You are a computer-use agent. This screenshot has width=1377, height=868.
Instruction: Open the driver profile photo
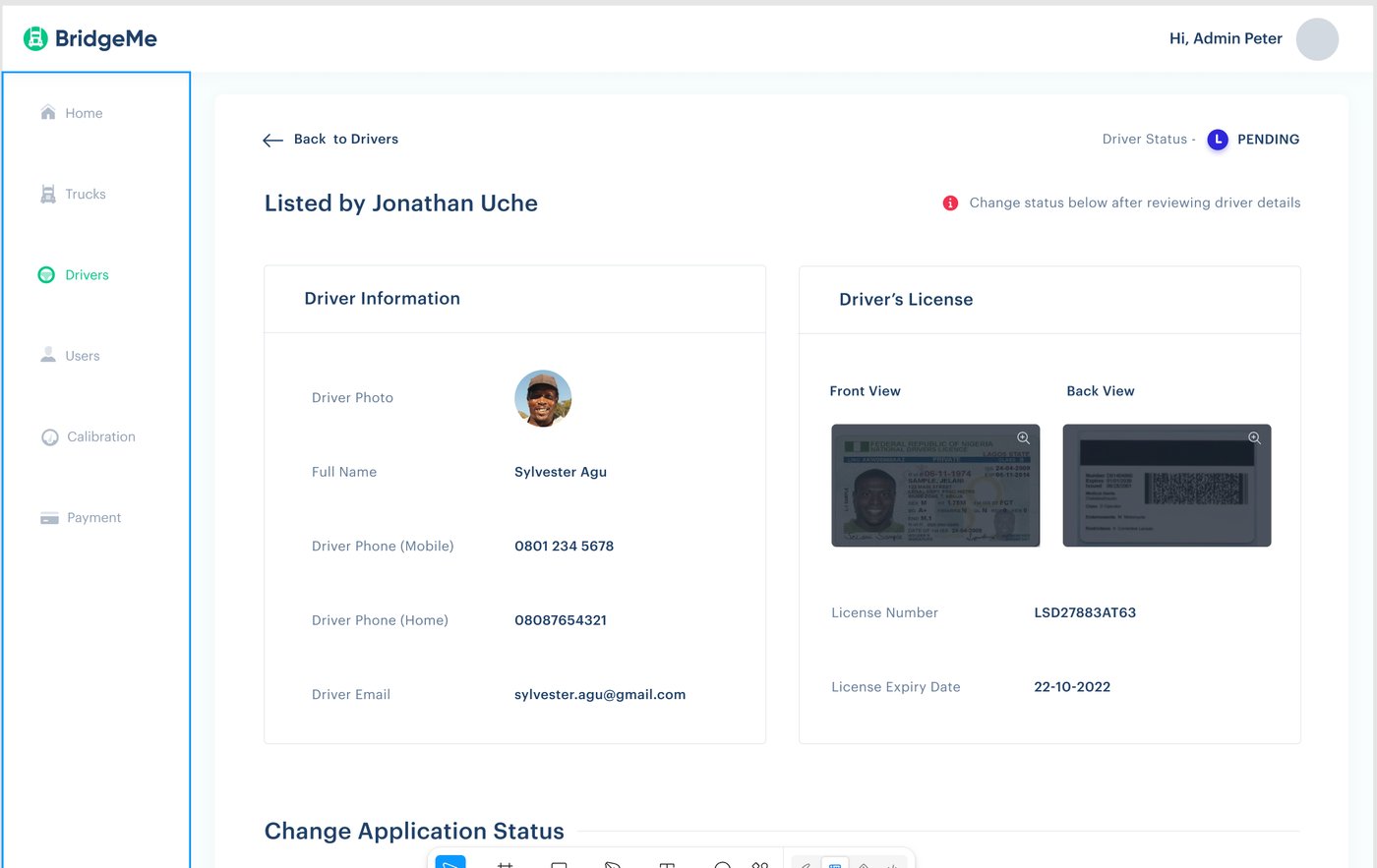coord(543,398)
